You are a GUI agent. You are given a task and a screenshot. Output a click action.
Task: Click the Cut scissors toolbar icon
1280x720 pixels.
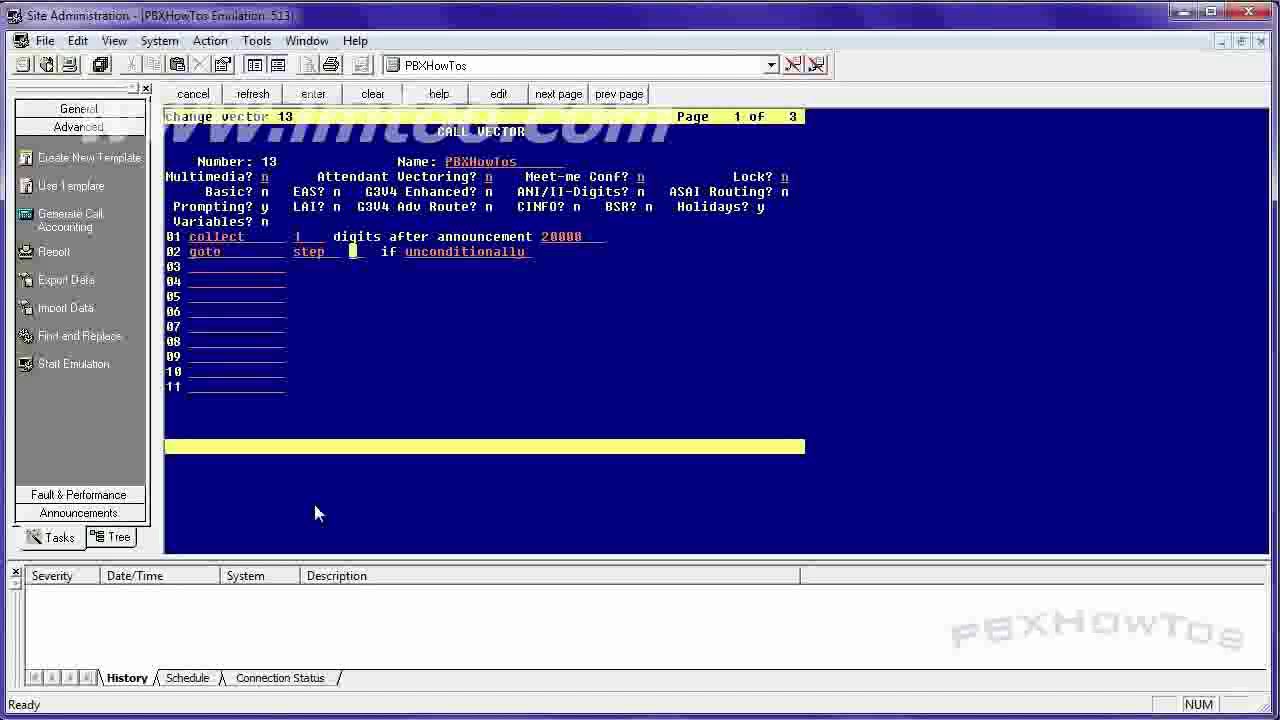(132, 65)
